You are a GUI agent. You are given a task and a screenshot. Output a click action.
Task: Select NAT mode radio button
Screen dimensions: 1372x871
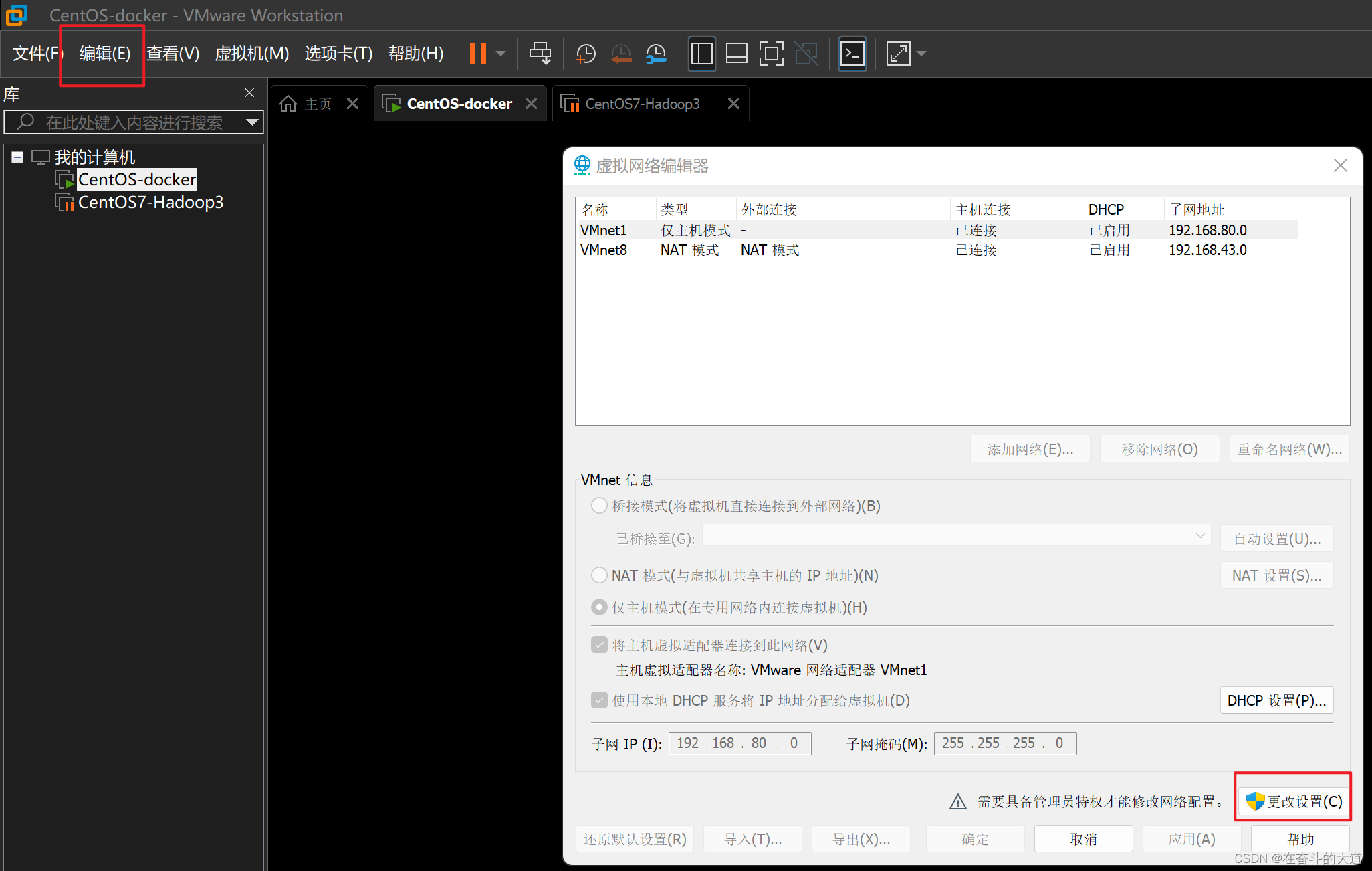click(599, 575)
